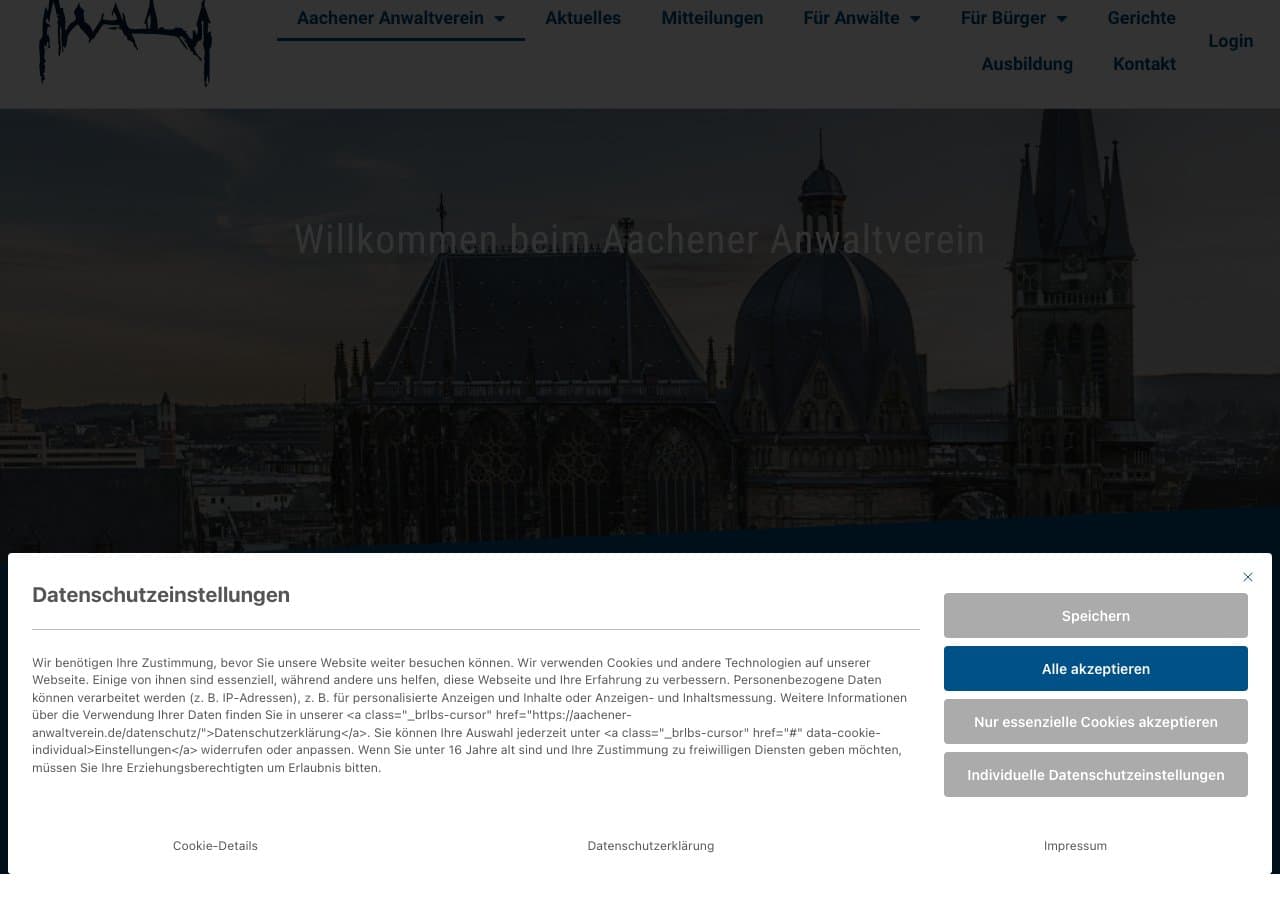Open "Cookie-Details" at dialog bottom
Image resolution: width=1280 pixels, height=900 pixels.
215,845
